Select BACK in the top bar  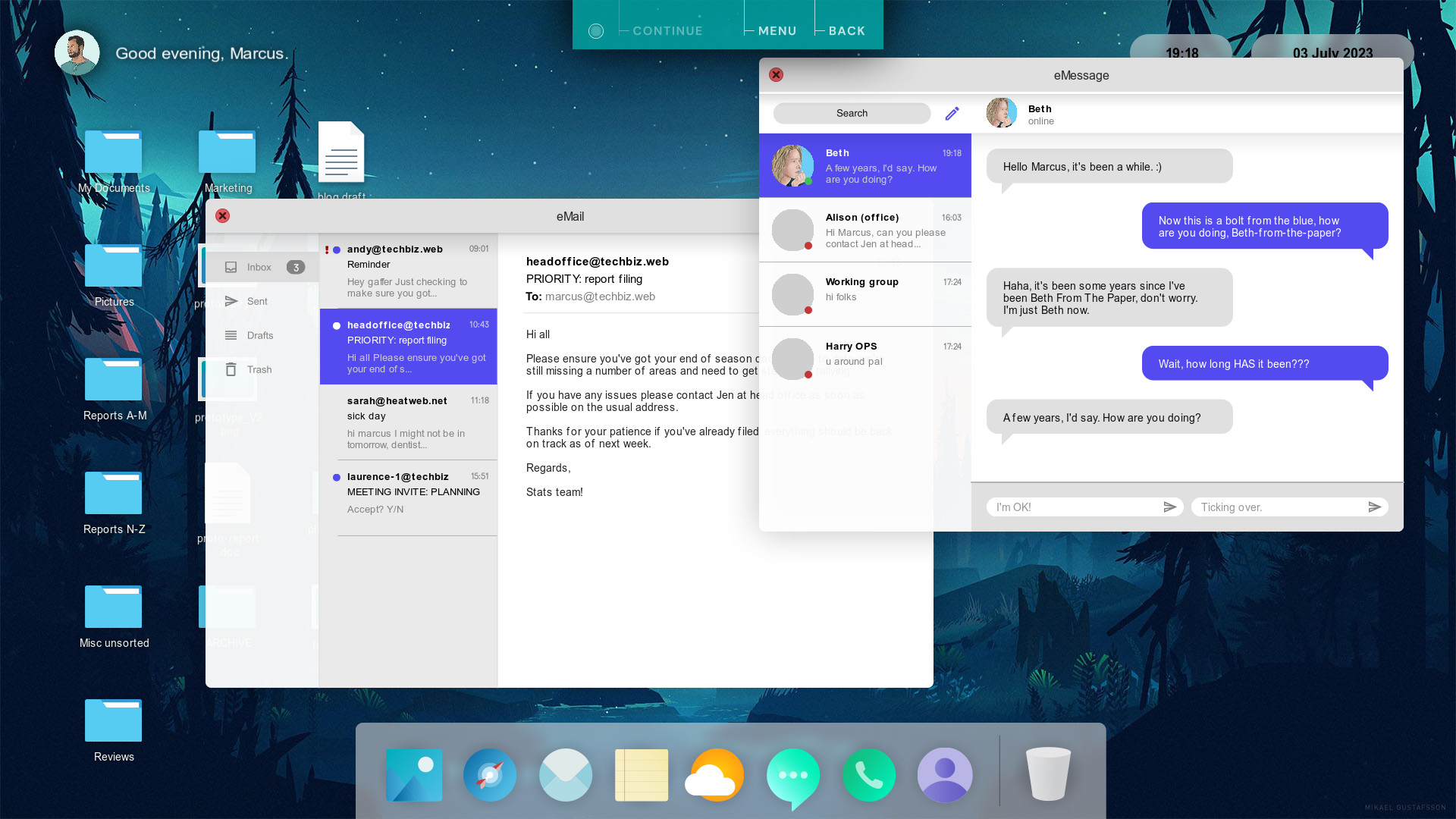point(846,30)
